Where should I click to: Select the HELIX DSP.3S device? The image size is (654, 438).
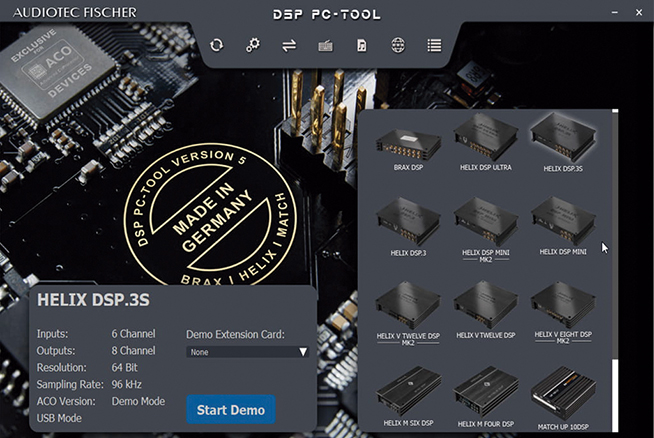pyautogui.click(x=563, y=143)
